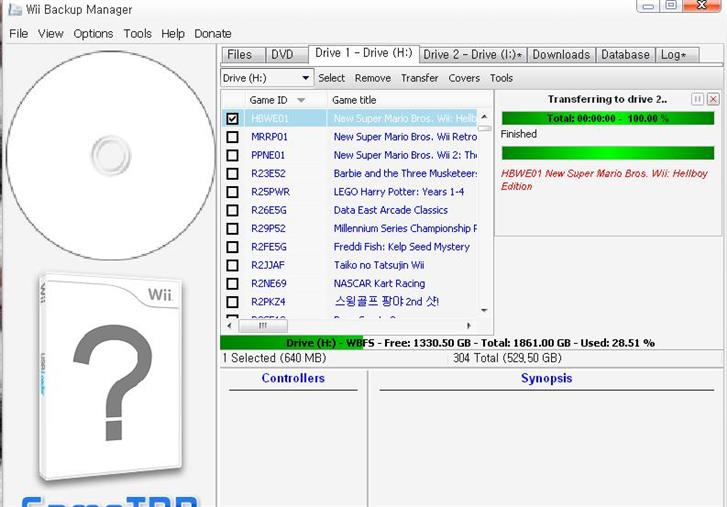Click the Game ID sort arrow
Viewport: 727px width, 507px height.
(x=301, y=100)
